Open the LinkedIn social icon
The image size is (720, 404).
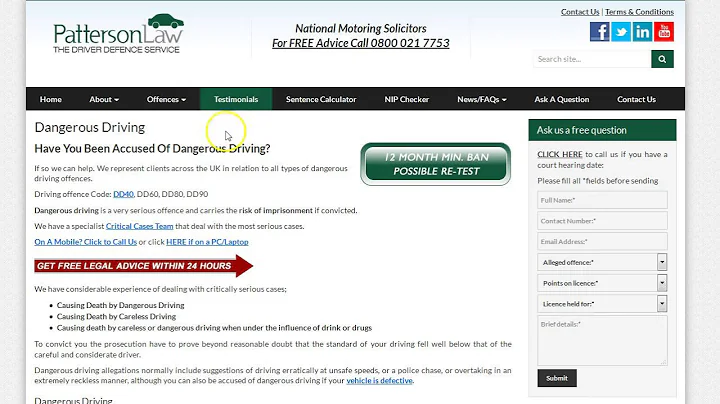coord(642,32)
